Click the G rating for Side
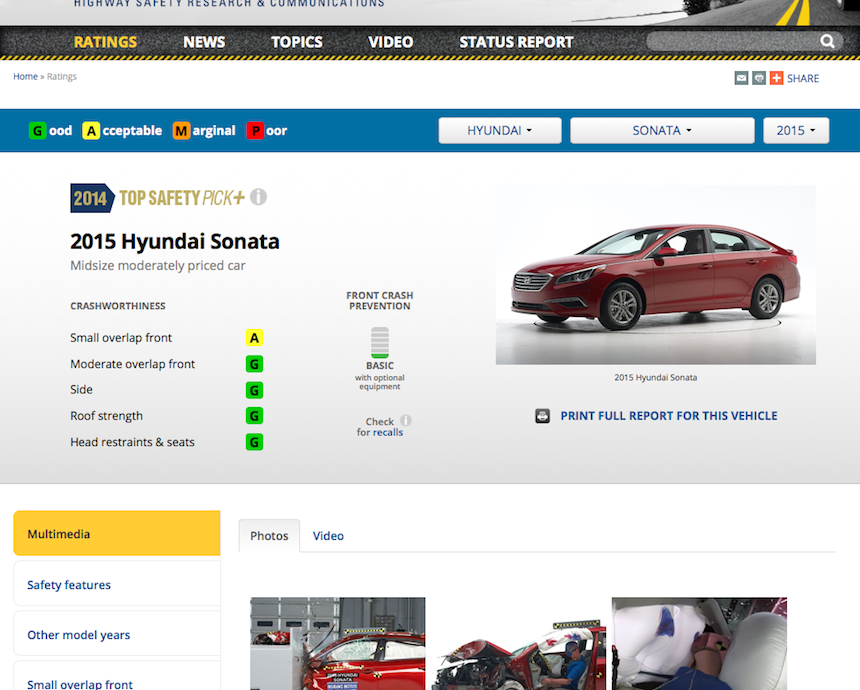The image size is (860, 690). click(254, 390)
